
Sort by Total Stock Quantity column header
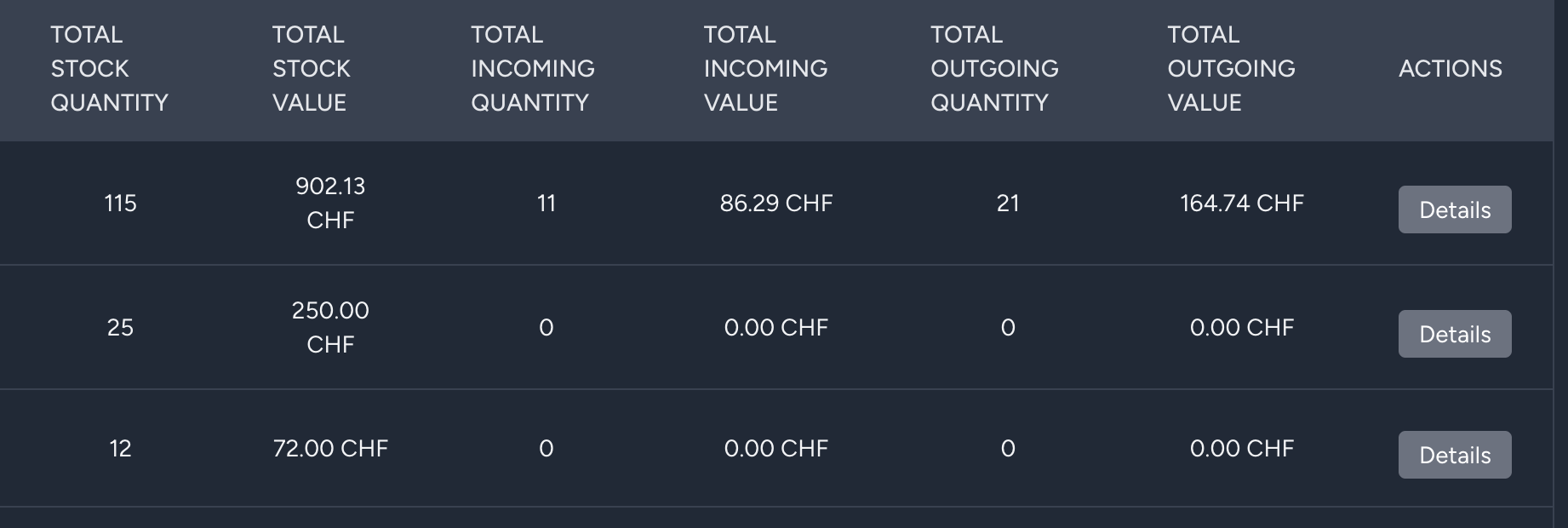[109, 68]
